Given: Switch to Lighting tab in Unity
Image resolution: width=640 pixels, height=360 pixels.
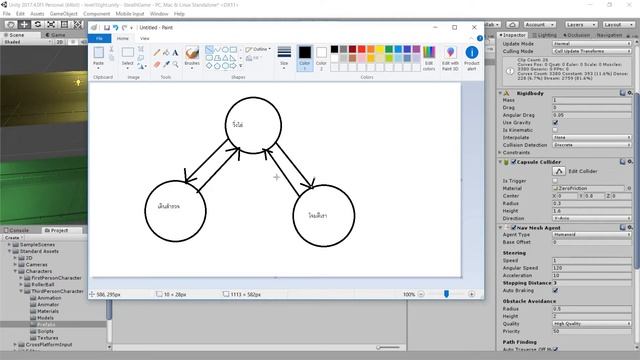Looking at the screenshot, I should click(545, 35).
